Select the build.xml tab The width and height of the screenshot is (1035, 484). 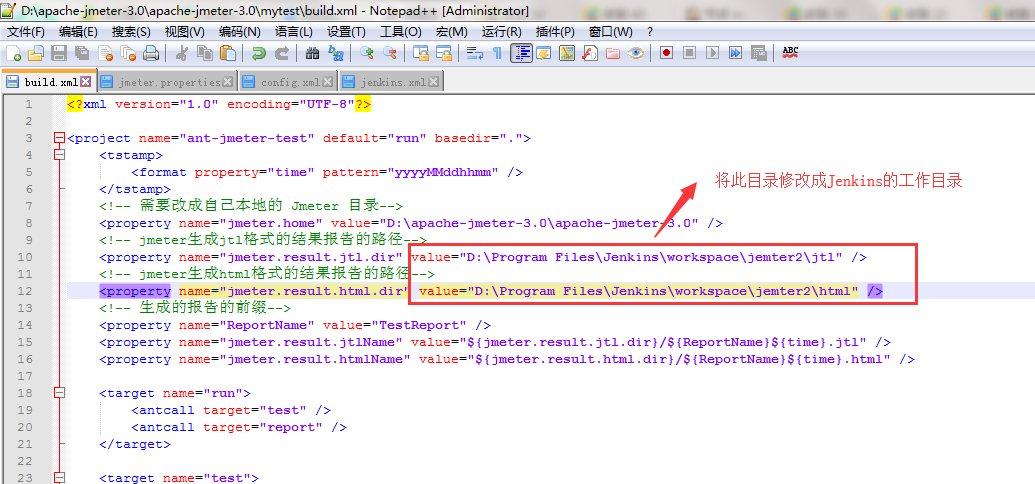click(x=49, y=82)
